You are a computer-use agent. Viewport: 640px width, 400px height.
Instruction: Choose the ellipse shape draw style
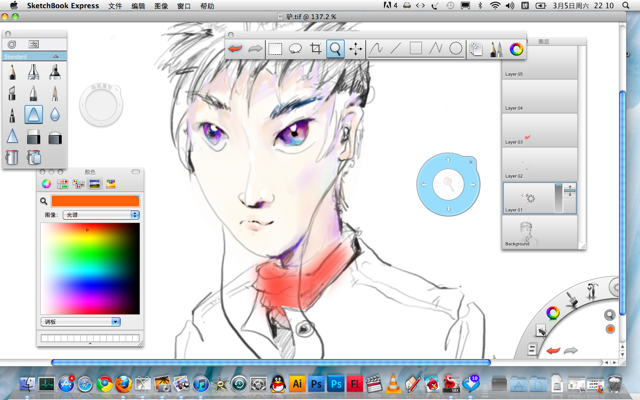456,49
